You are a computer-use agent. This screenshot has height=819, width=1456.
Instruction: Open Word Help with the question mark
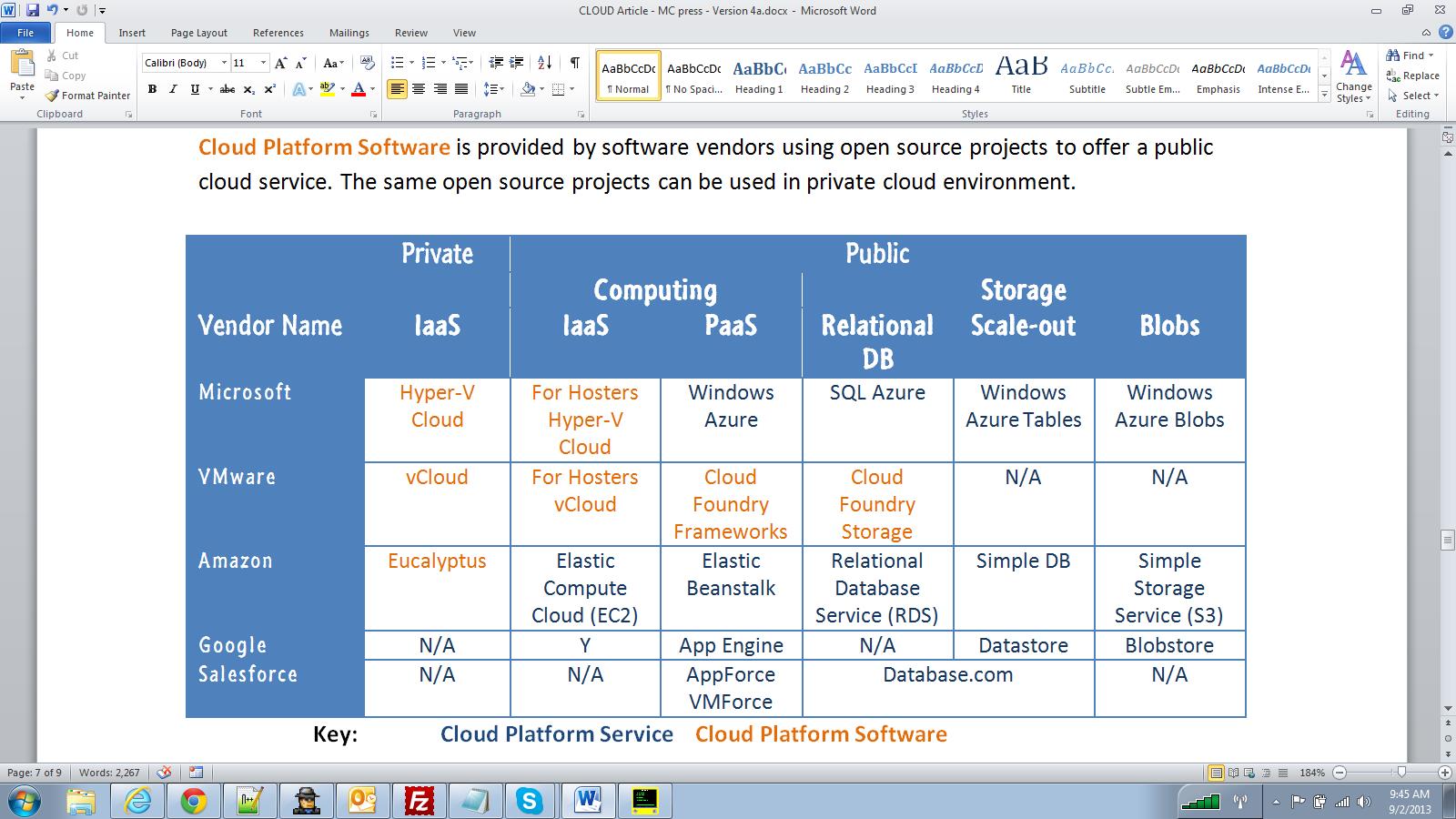tap(1445, 32)
